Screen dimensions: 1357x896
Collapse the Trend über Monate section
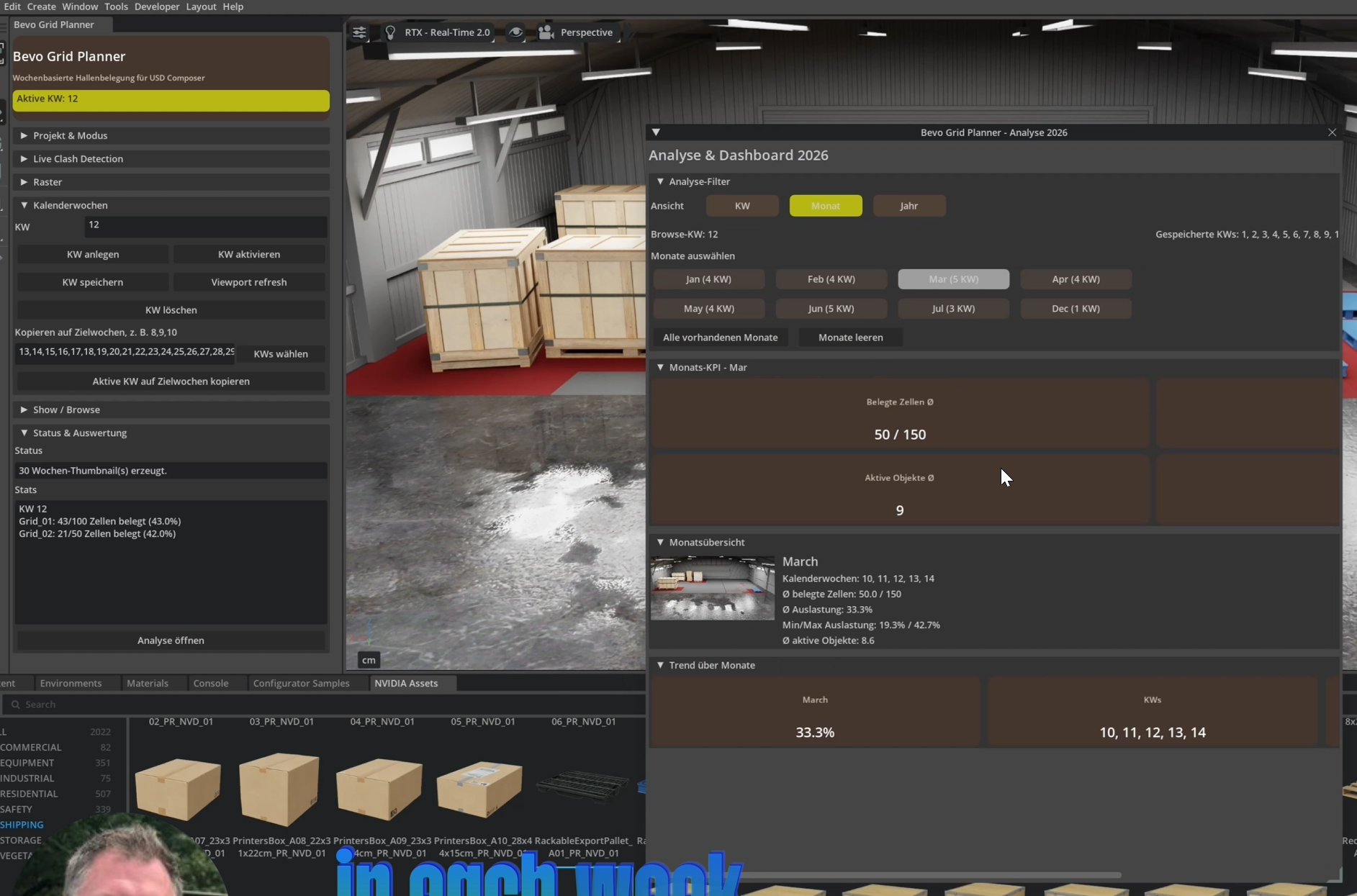click(993, 665)
